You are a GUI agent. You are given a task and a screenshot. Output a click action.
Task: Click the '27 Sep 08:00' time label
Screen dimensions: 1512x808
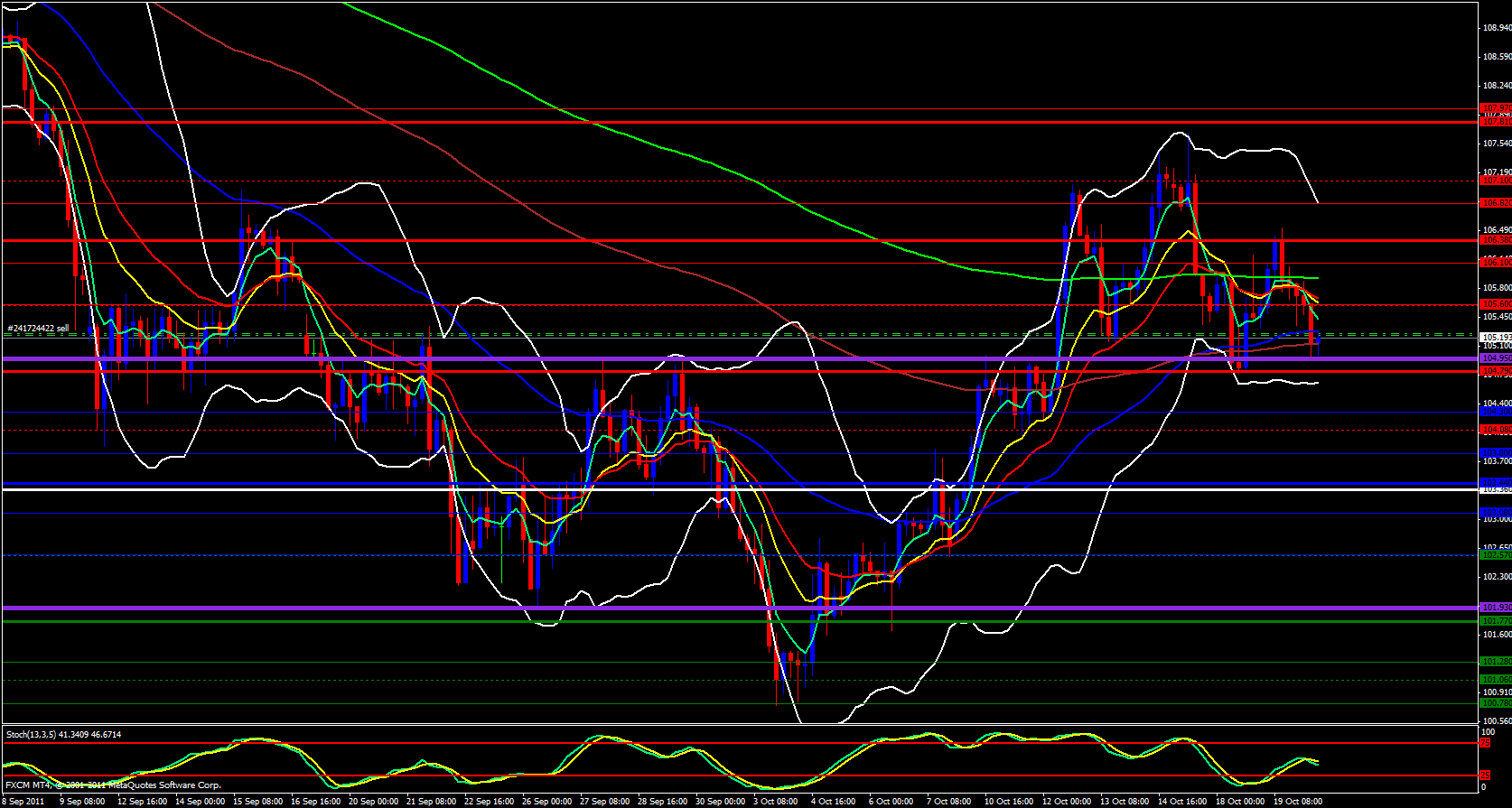click(605, 801)
